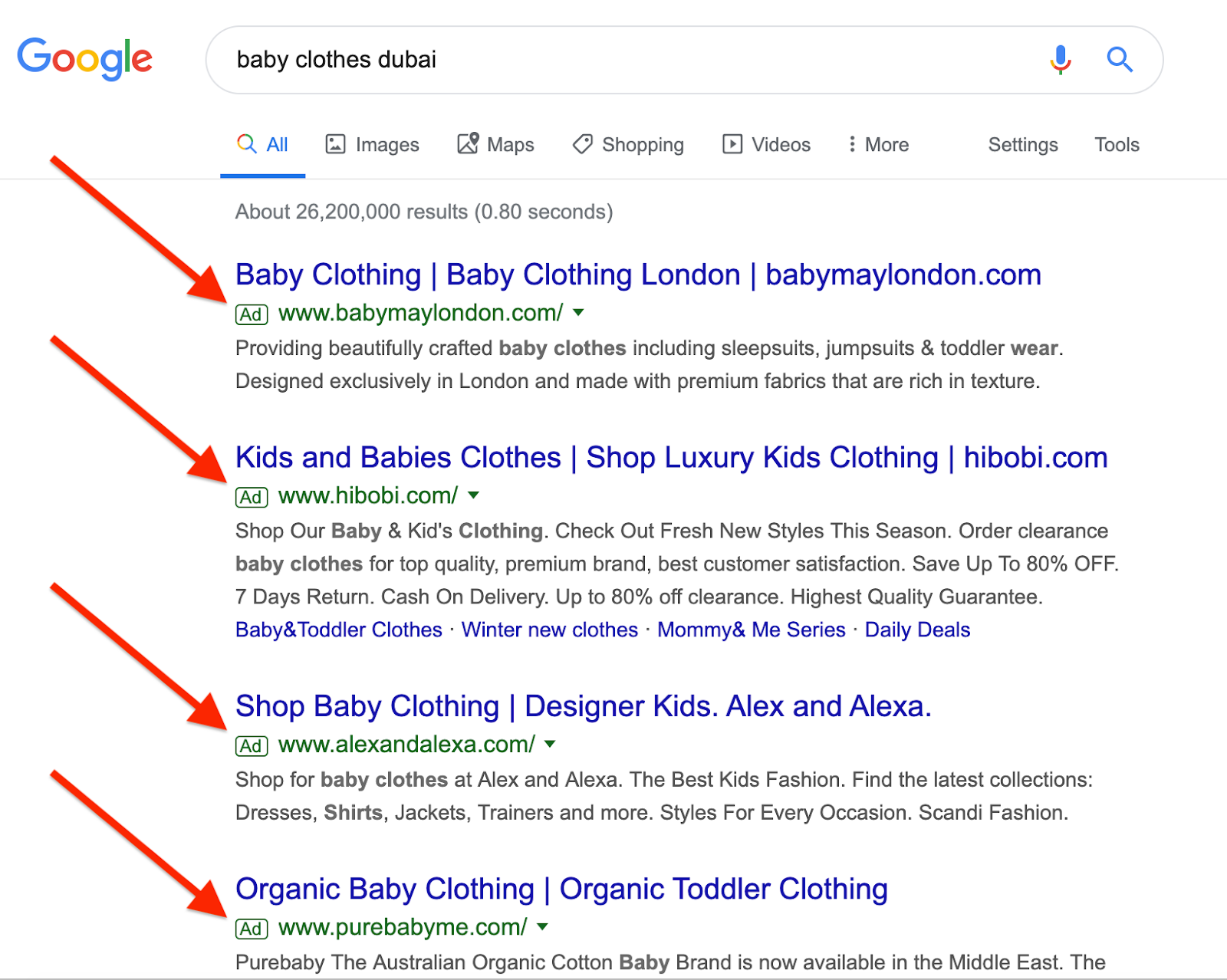Click the blue search magnifier button

[x=1120, y=59]
